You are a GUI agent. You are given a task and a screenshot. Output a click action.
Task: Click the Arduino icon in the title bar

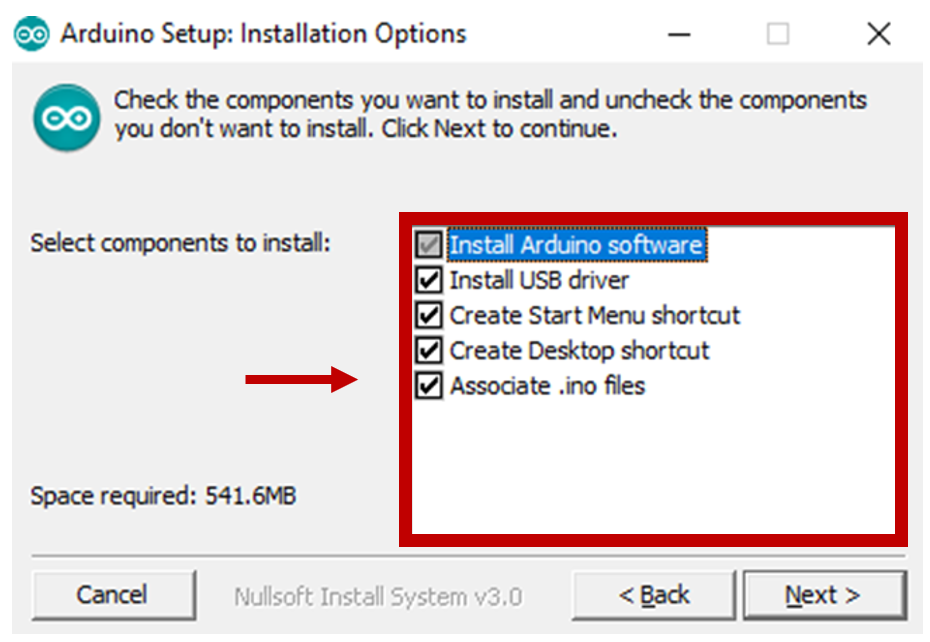(31, 33)
